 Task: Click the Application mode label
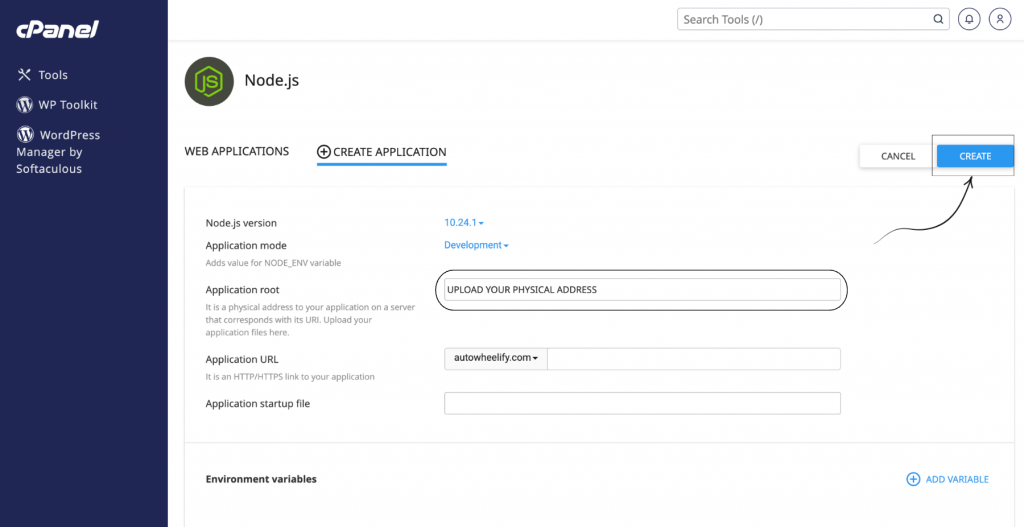coord(246,246)
